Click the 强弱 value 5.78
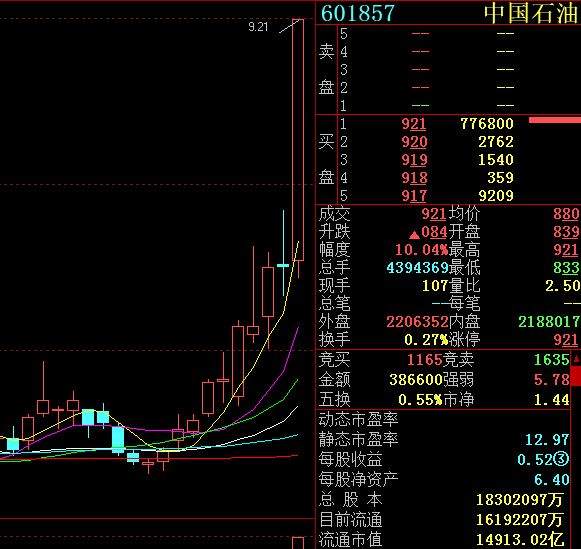581x549 pixels. click(552, 380)
